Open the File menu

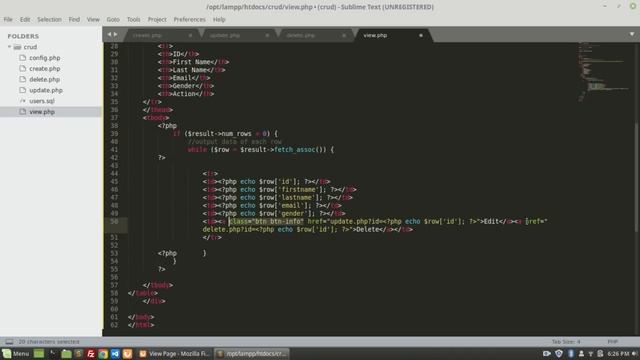pos(8,19)
